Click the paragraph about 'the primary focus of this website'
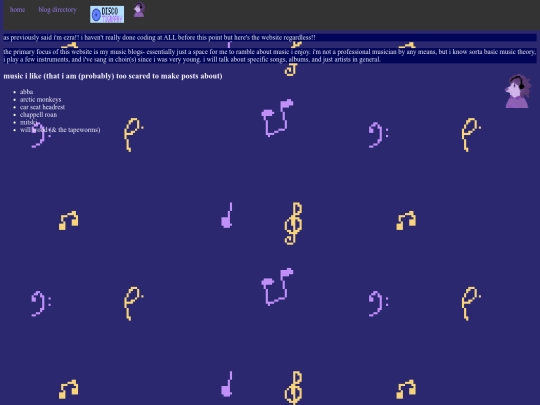 [x=270, y=55]
